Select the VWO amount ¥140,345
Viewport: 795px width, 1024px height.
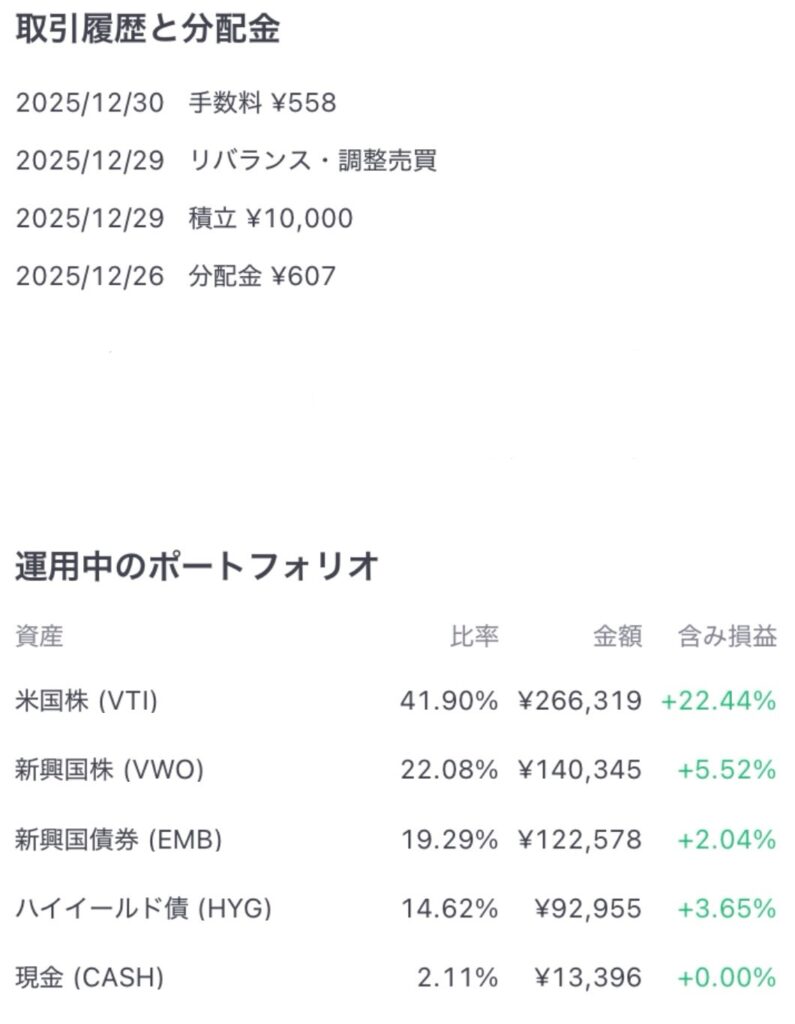(580, 771)
